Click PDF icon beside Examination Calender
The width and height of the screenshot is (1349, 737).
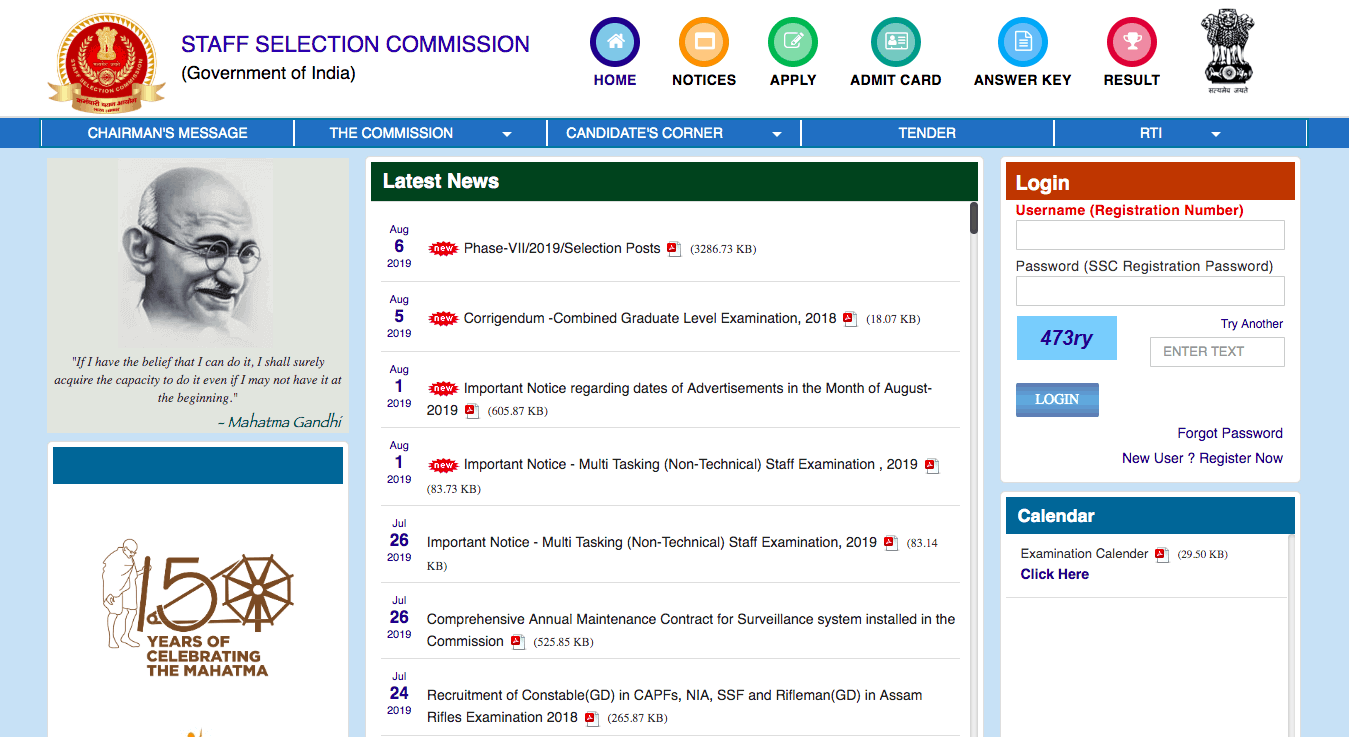click(1161, 555)
